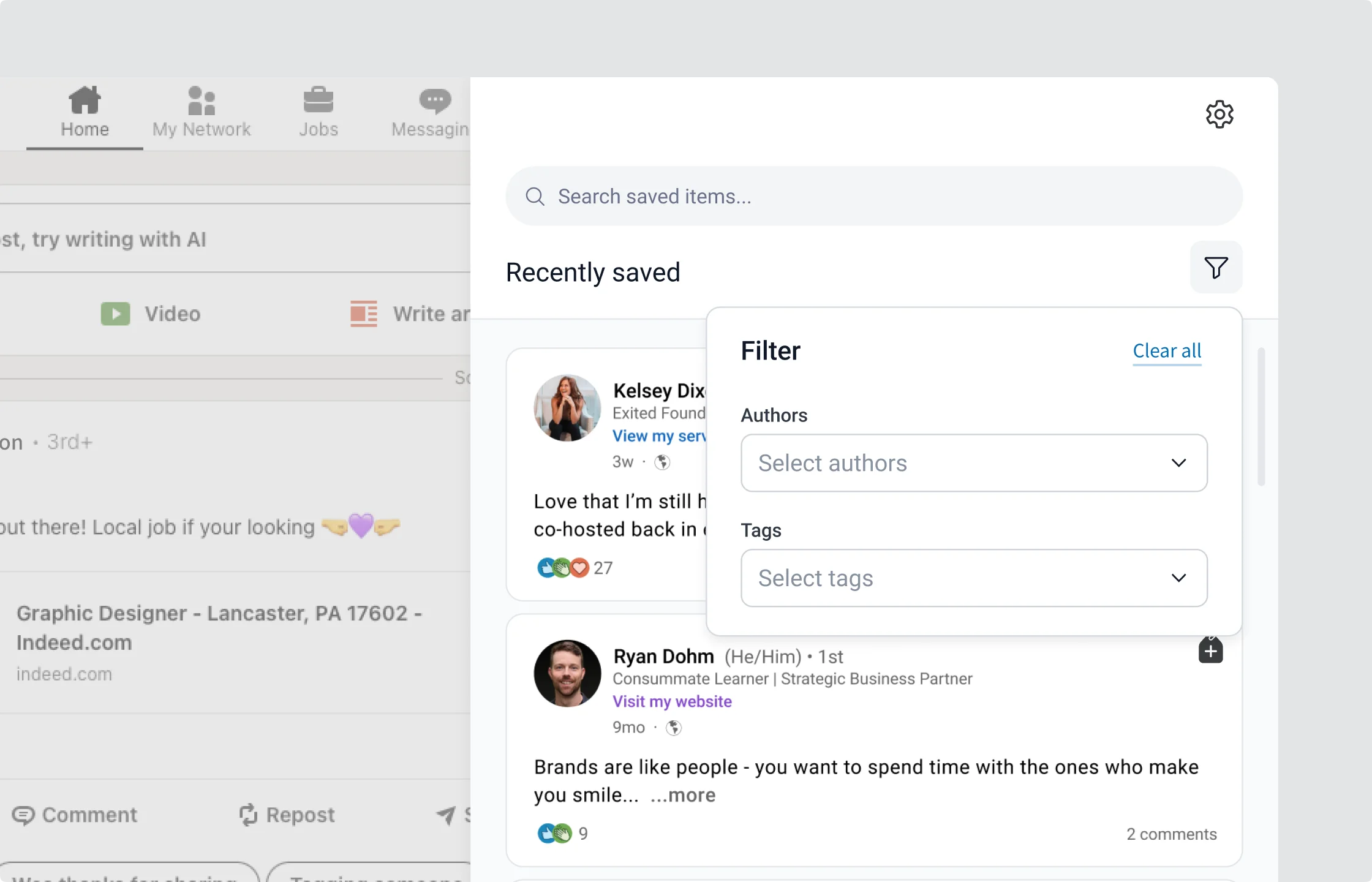Click reaction icons with 27 count

click(563, 568)
